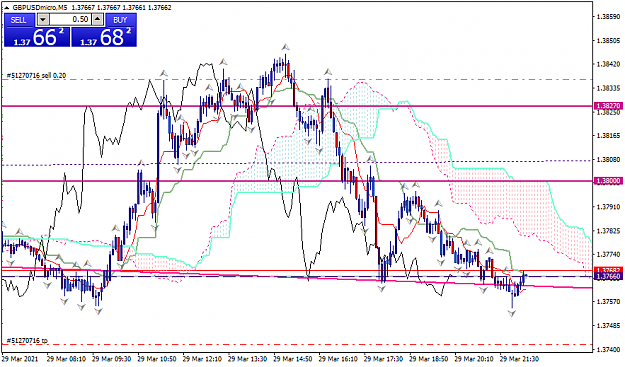Select the #51270716 tp take-profit label

click(27, 341)
